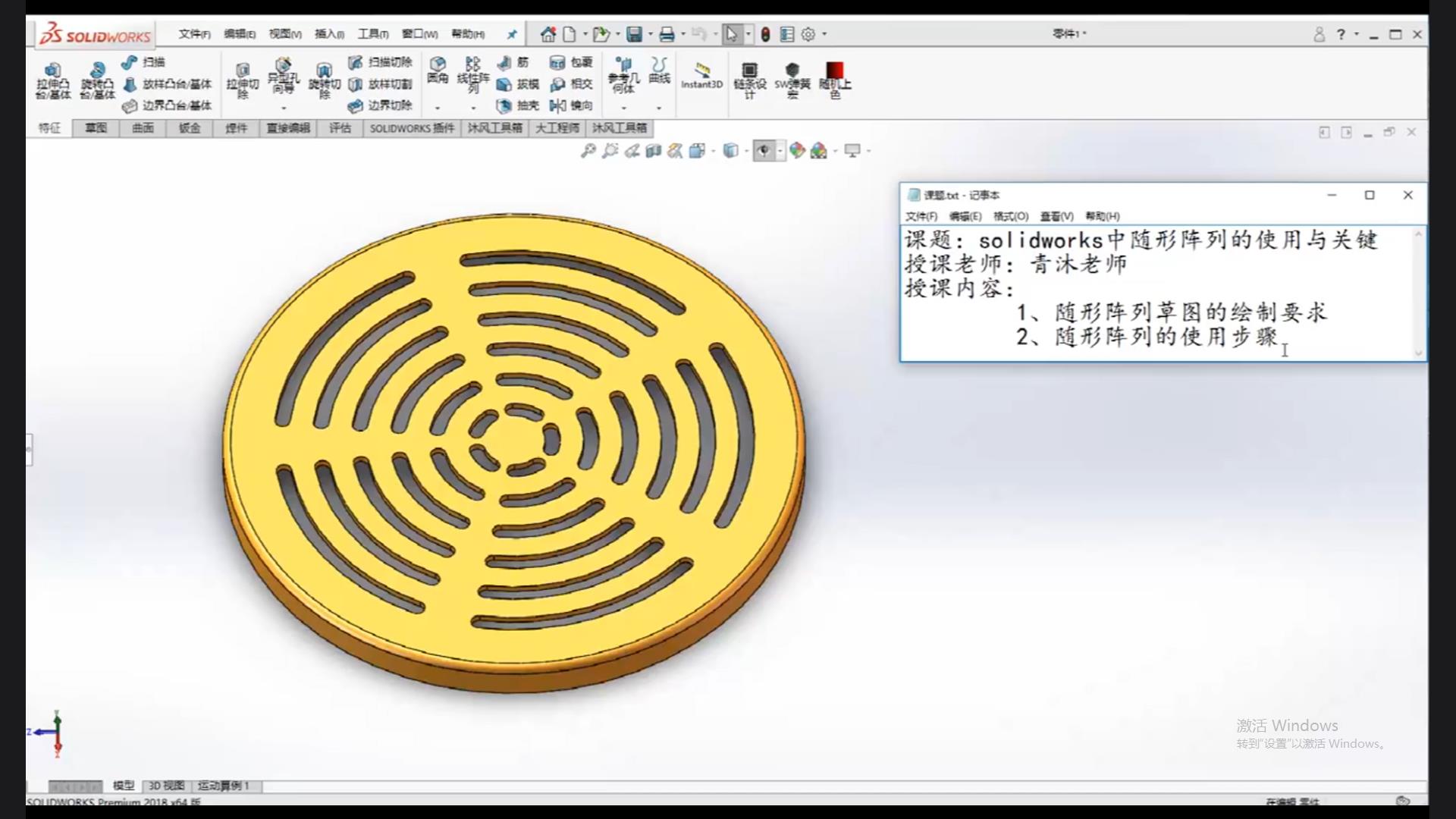Viewport: 1456px width, 819px height.
Task: Switch to the 3D 视图 tab
Action: (166, 786)
